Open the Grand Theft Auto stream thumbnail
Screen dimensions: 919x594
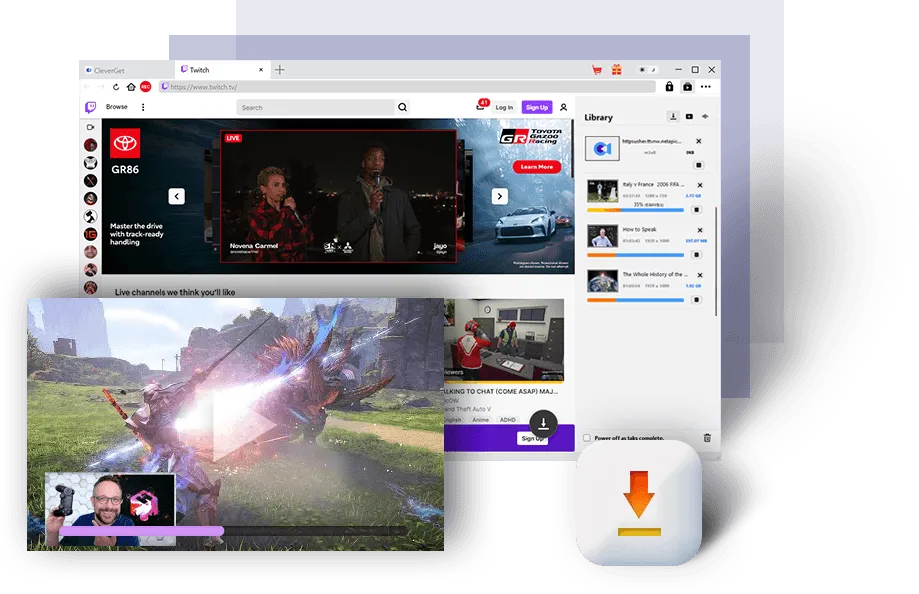pyautogui.click(x=504, y=340)
